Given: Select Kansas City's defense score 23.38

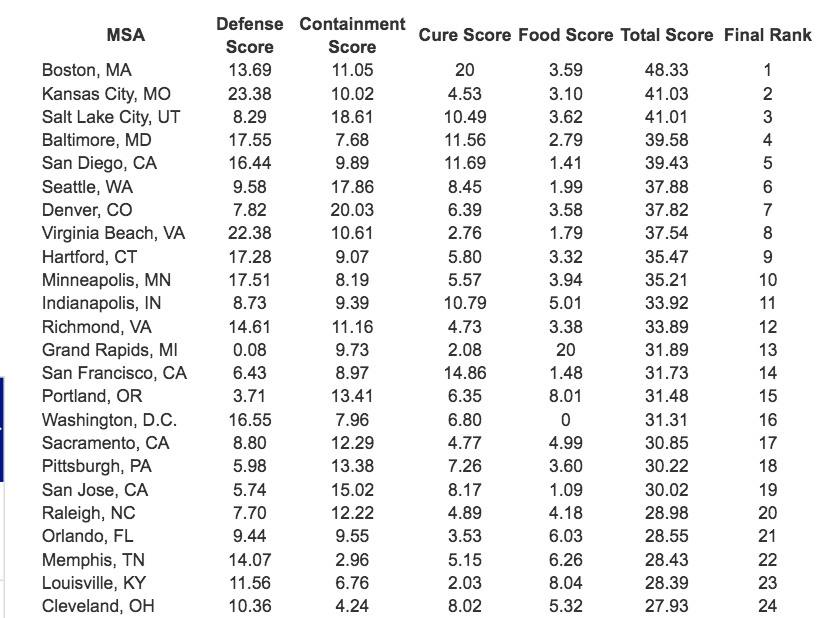Looking at the screenshot, I should coord(249,94).
